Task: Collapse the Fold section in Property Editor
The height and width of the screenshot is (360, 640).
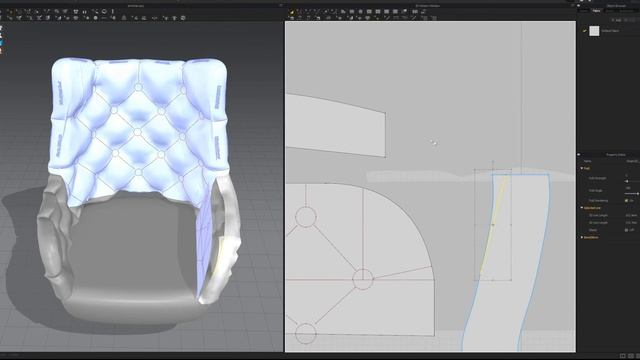Action: (582, 168)
